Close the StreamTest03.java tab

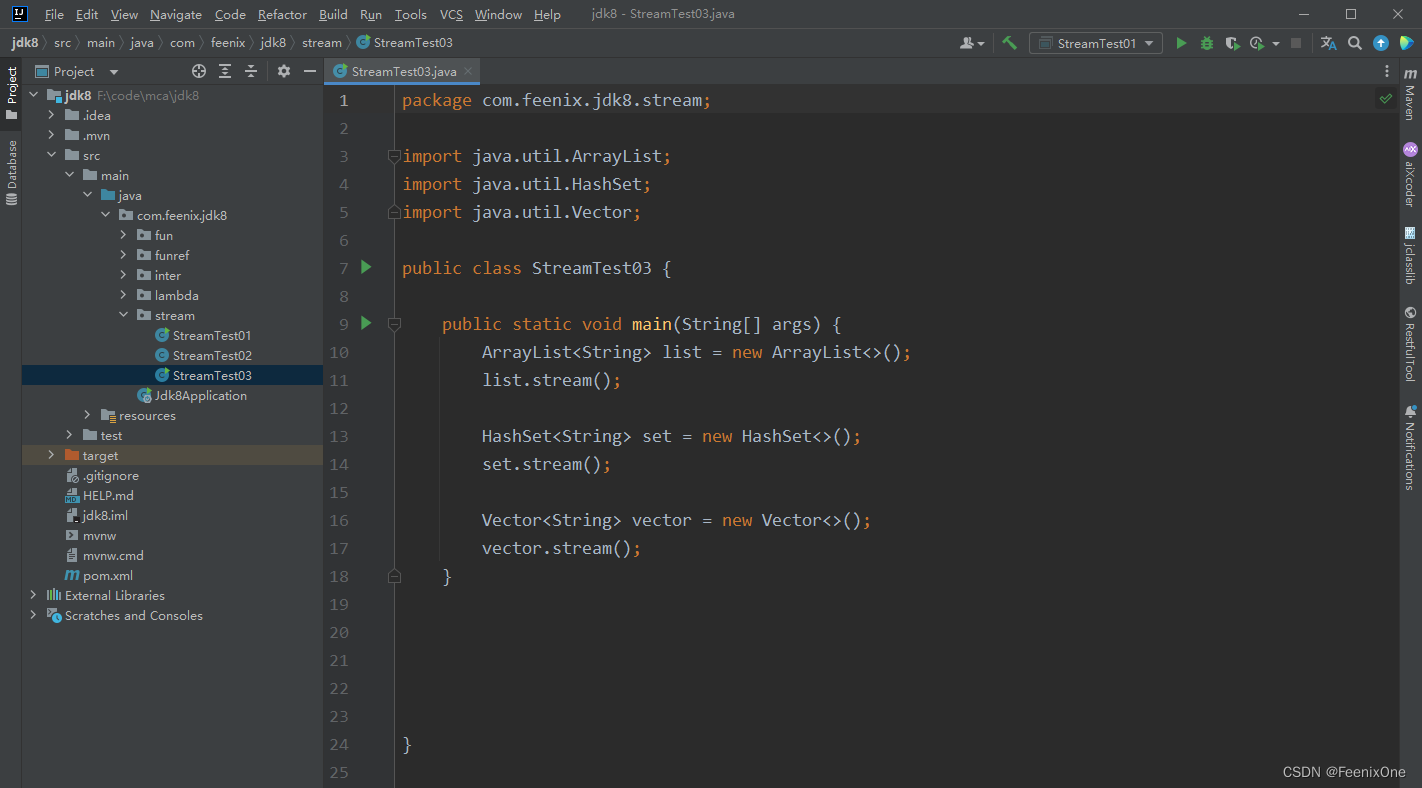[468, 71]
